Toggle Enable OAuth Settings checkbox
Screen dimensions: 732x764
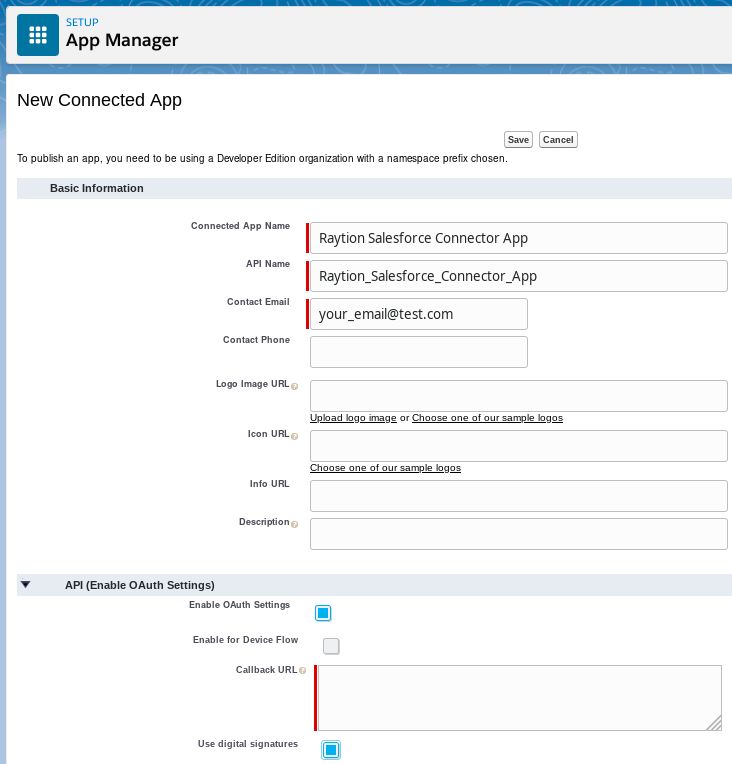coord(323,613)
